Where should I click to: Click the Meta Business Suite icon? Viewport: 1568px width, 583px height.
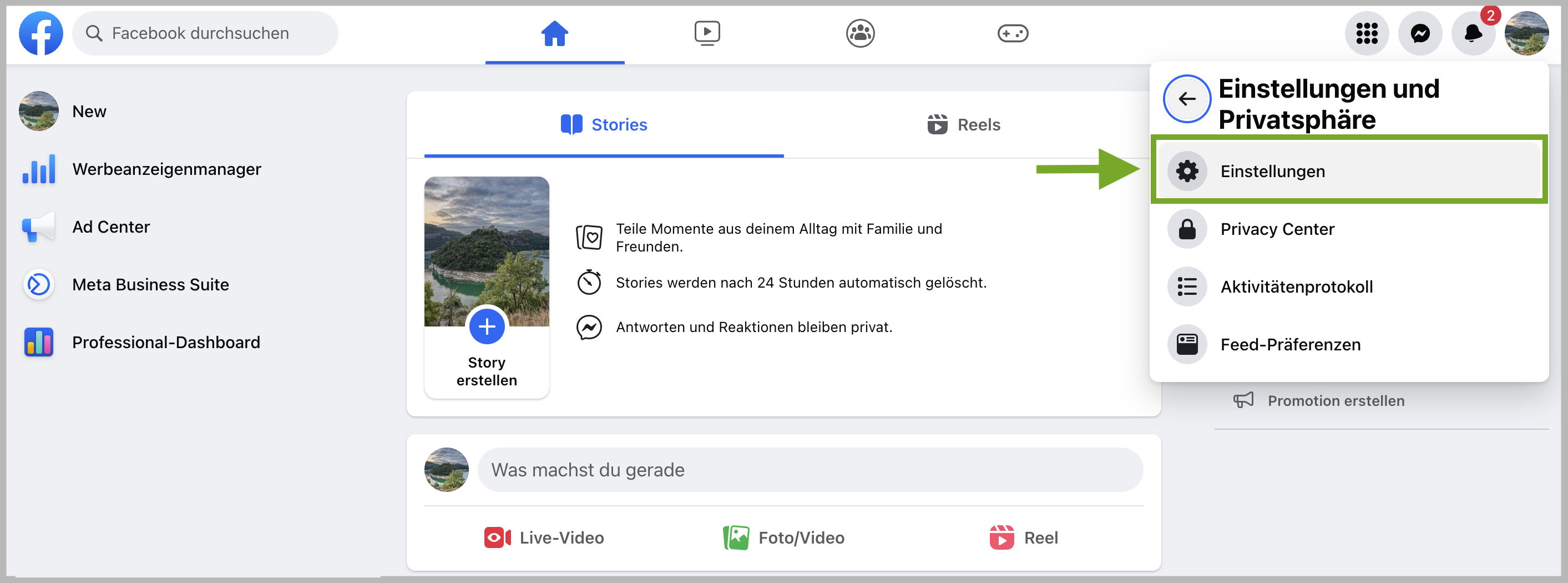click(x=39, y=285)
